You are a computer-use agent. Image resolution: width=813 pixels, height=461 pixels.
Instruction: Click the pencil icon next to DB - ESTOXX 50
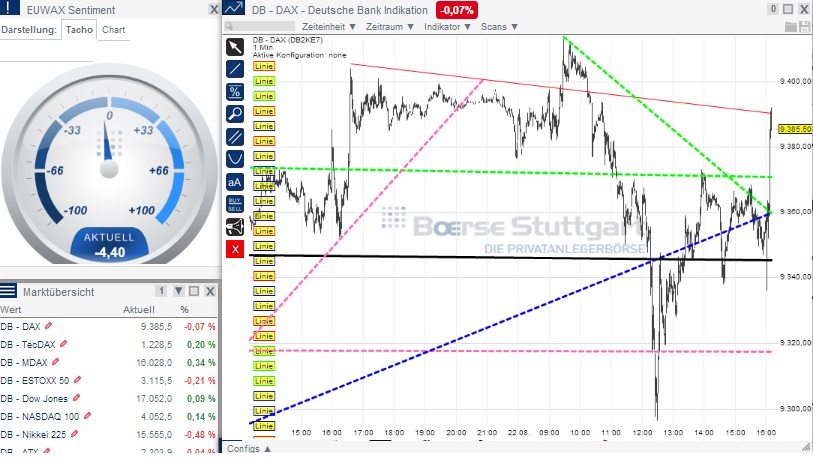click(x=77, y=380)
